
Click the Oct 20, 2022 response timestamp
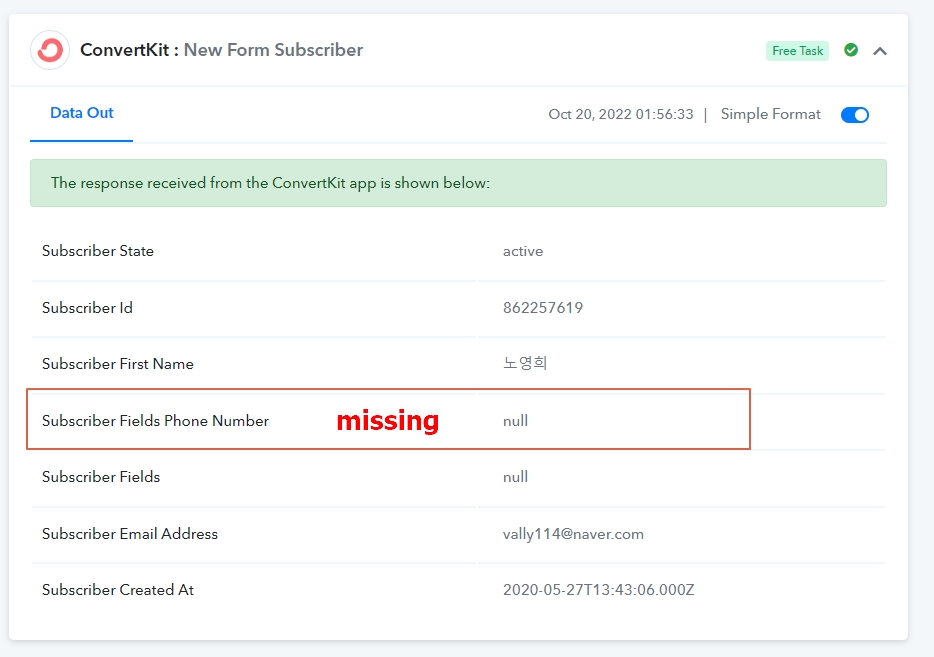pos(621,114)
